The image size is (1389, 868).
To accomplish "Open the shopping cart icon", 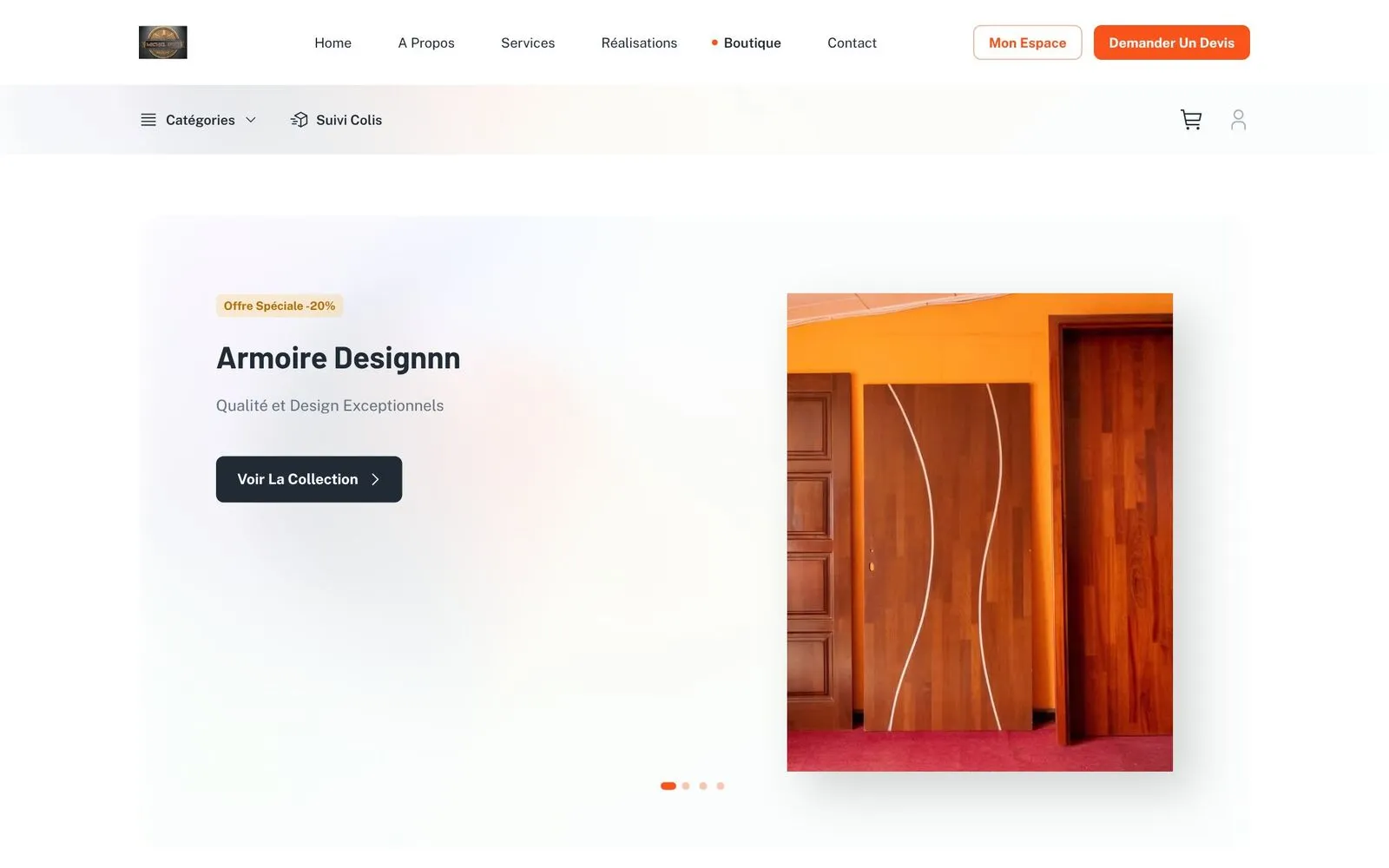I will [1191, 120].
